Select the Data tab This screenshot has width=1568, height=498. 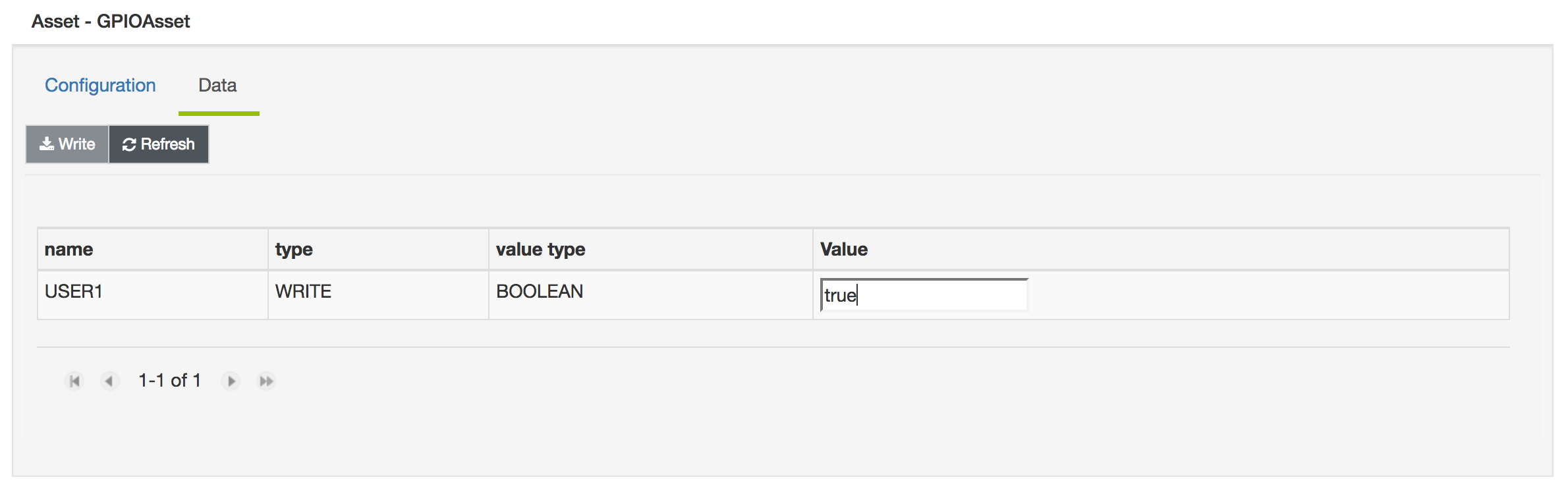[217, 86]
